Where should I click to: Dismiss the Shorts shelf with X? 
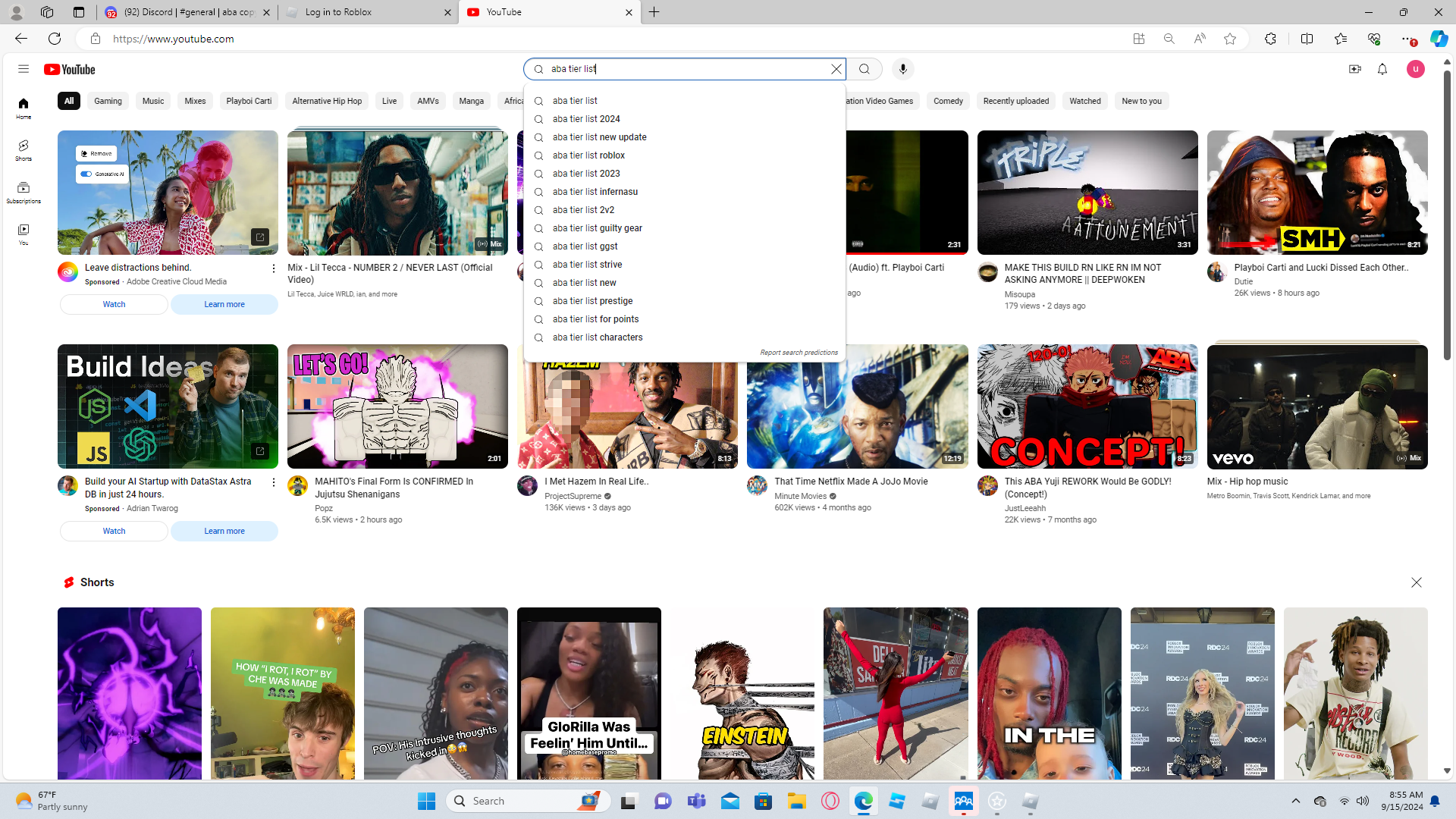coord(1416,582)
